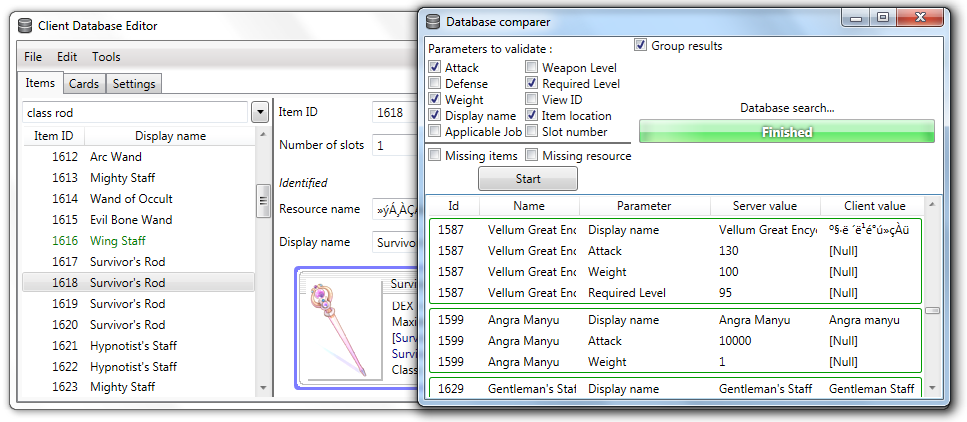The width and height of the screenshot is (967, 422).
Task: Select item 1620 Survivor's Rod
Action: 139,325
